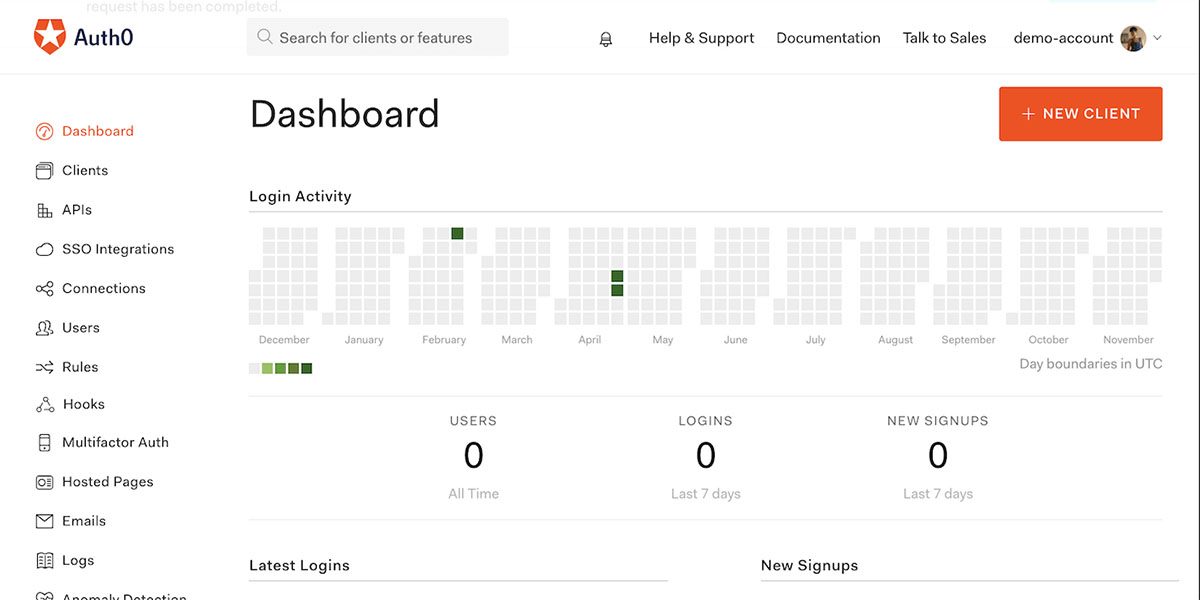Click the Dashboard gauge icon in sidebar
Viewport: 1200px width, 600px height.
pyautogui.click(x=44, y=131)
